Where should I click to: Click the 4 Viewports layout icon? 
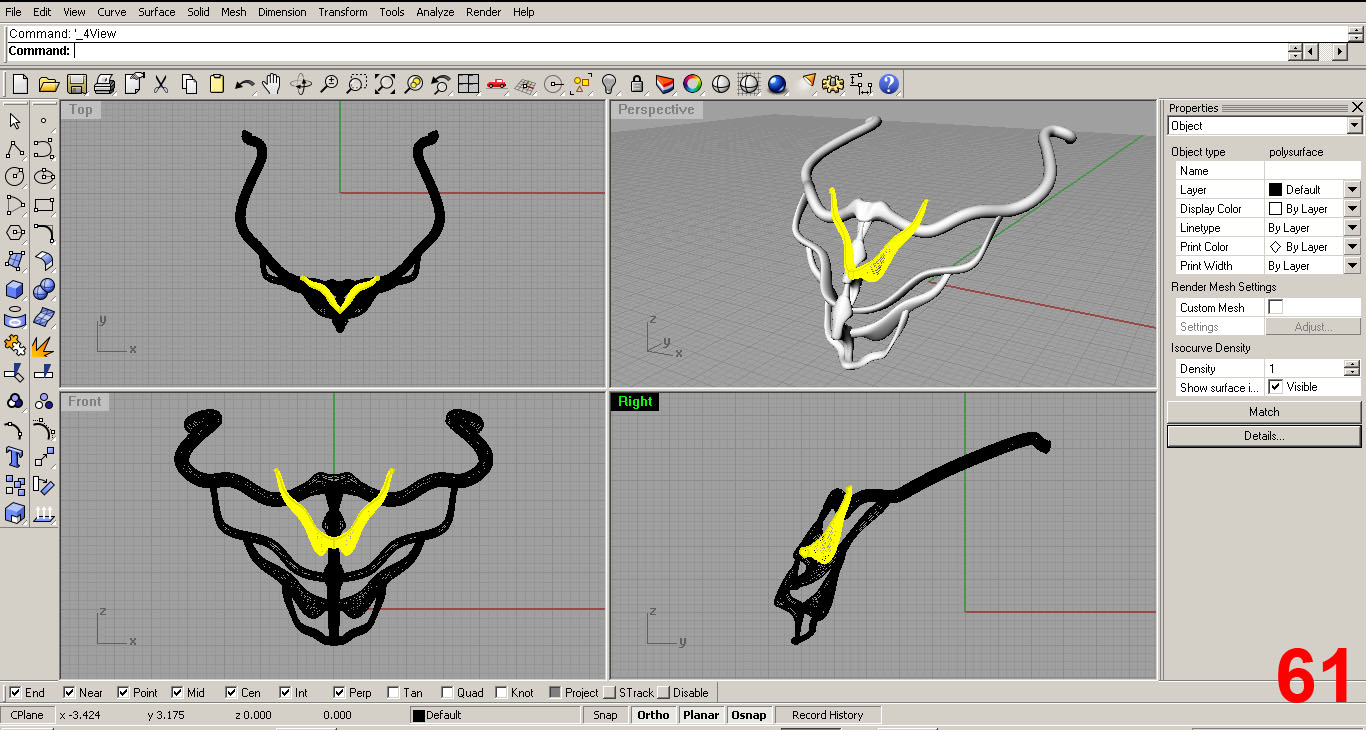[x=468, y=84]
